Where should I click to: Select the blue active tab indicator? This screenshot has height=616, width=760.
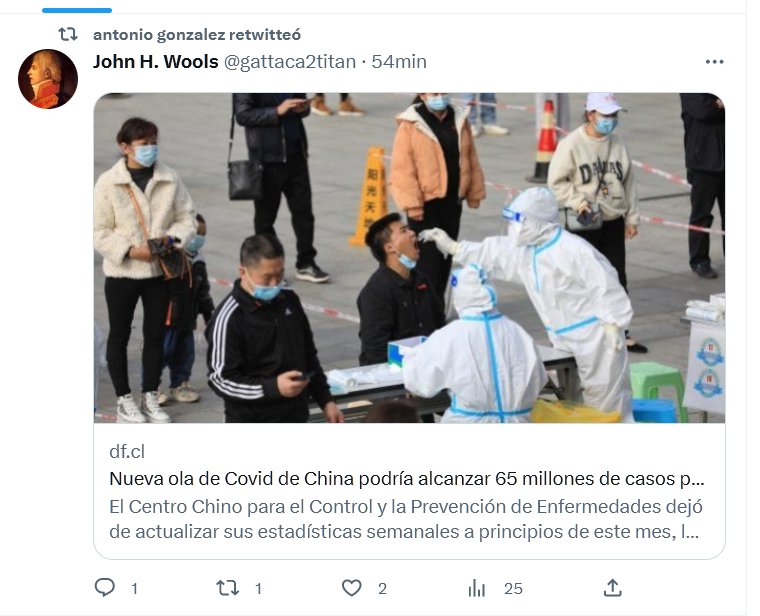click(x=77, y=10)
